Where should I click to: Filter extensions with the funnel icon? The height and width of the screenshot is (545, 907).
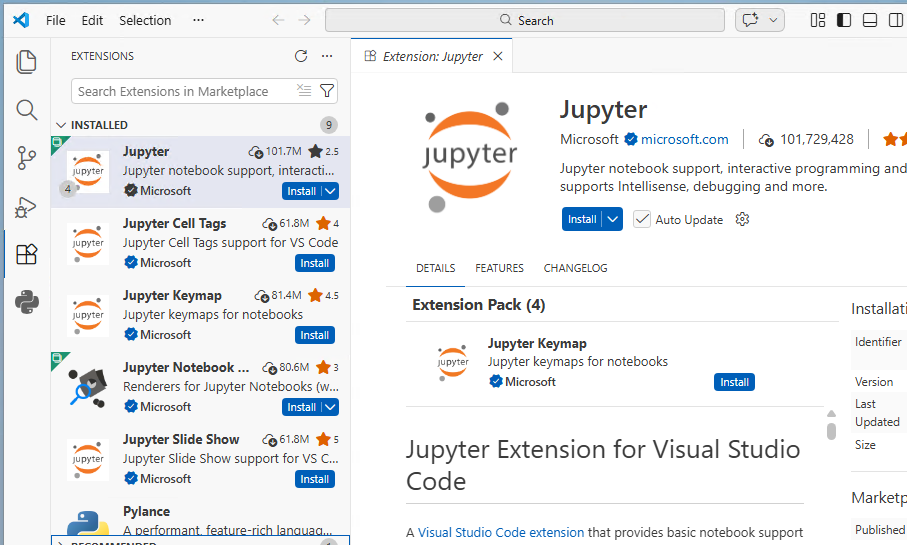(327, 91)
